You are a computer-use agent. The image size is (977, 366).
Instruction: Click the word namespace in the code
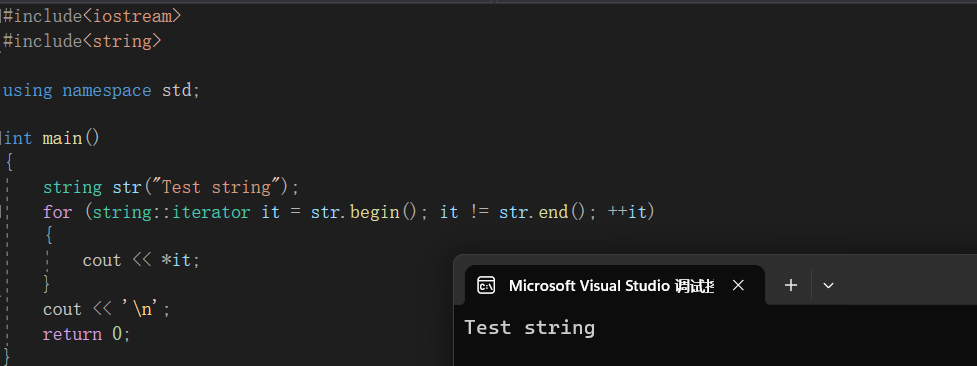pyautogui.click(x=107, y=90)
